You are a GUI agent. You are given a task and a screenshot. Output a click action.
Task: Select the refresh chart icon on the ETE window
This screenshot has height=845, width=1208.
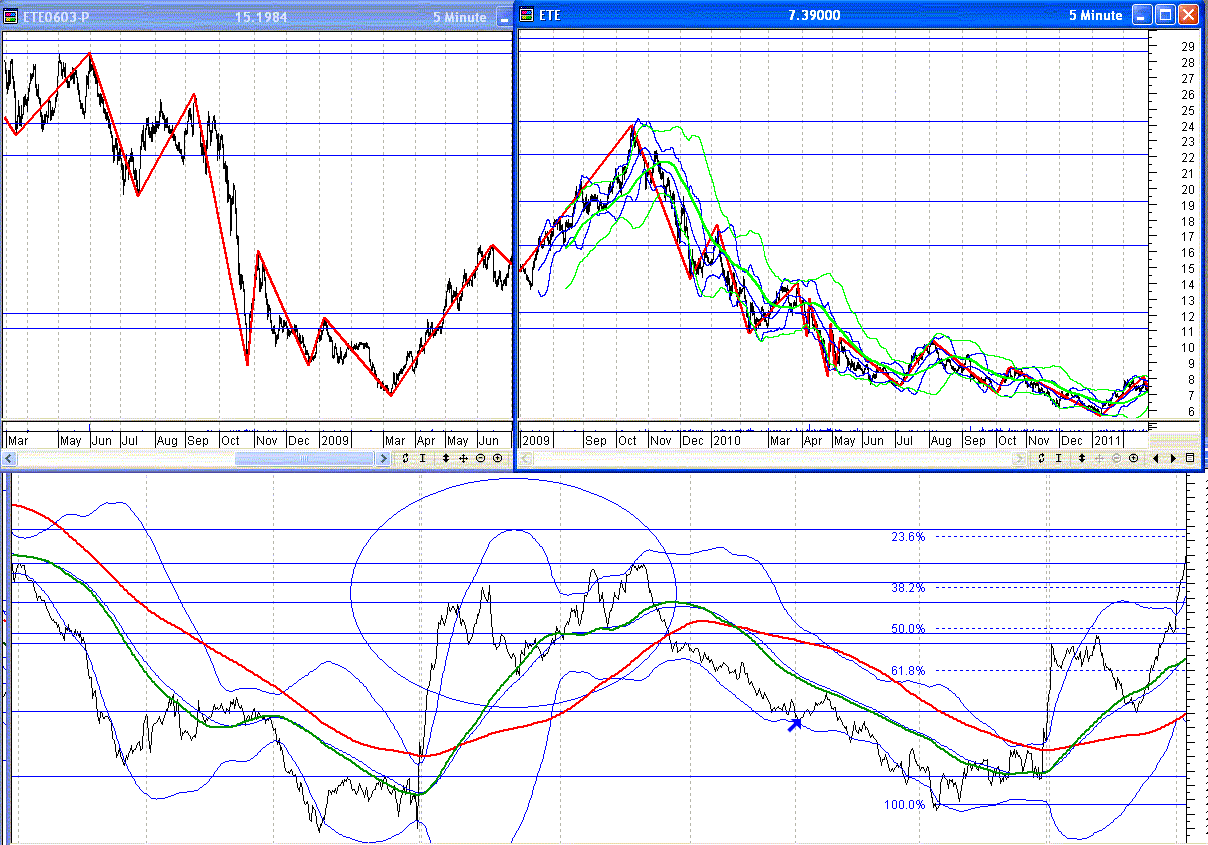click(1041, 458)
